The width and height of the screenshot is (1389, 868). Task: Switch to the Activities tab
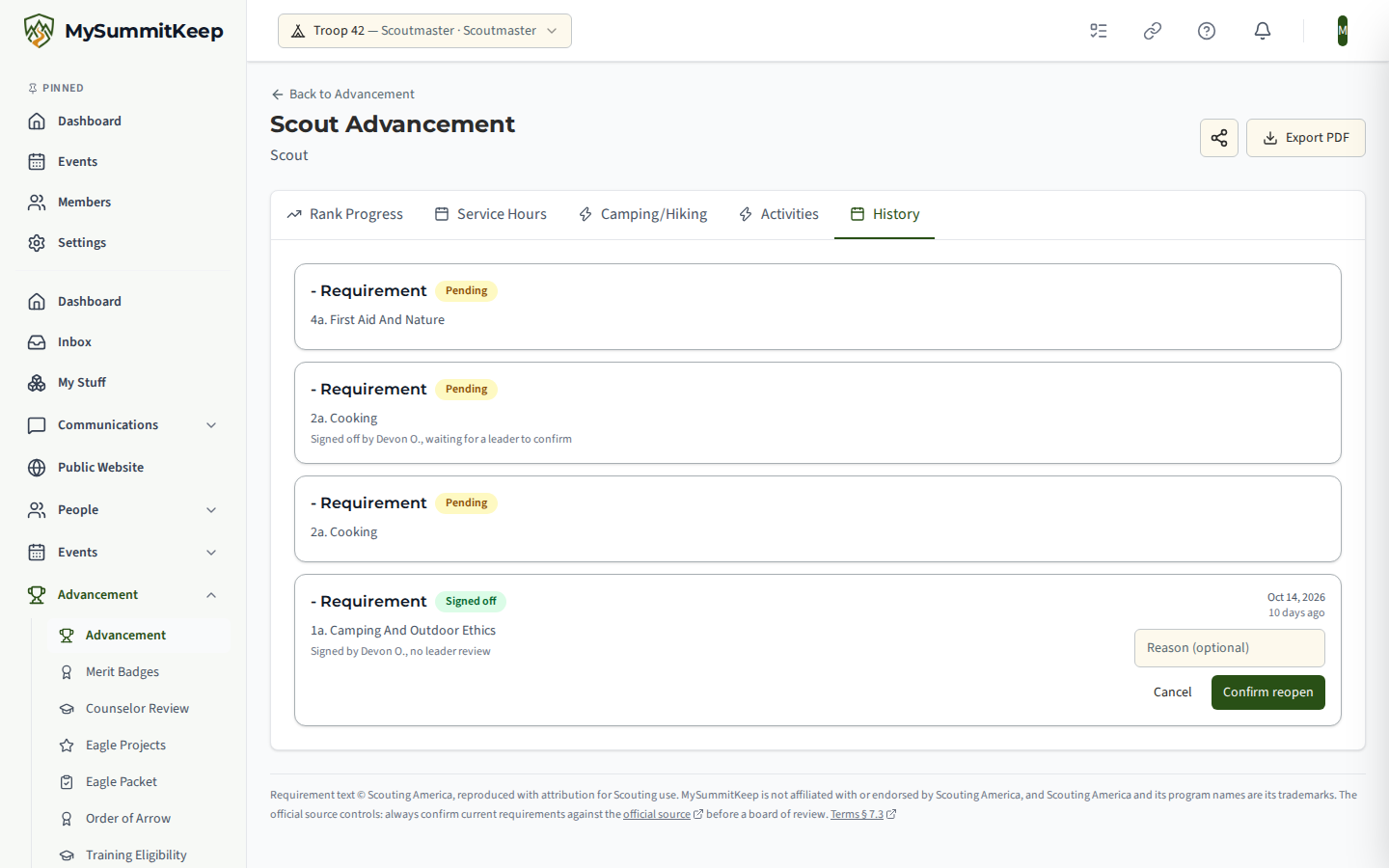(778, 214)
